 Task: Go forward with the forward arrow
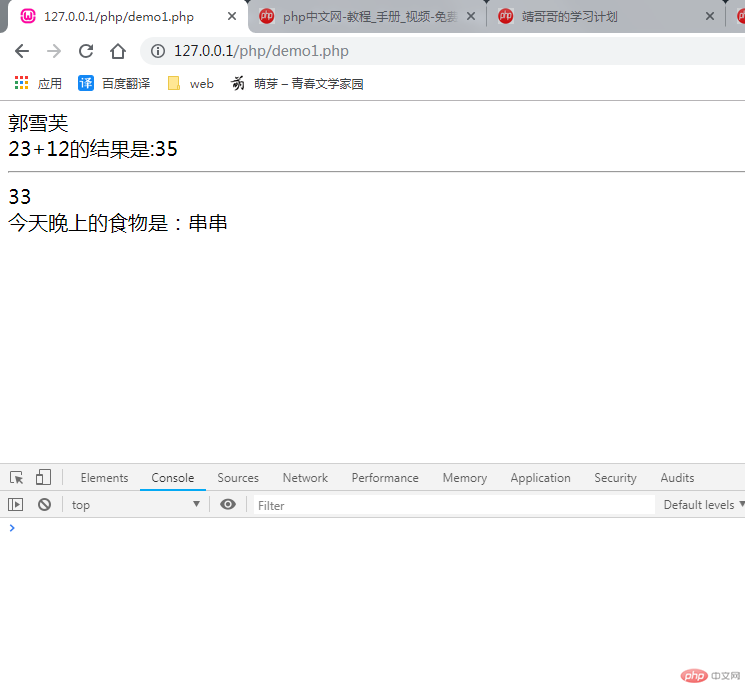(54, 51)
